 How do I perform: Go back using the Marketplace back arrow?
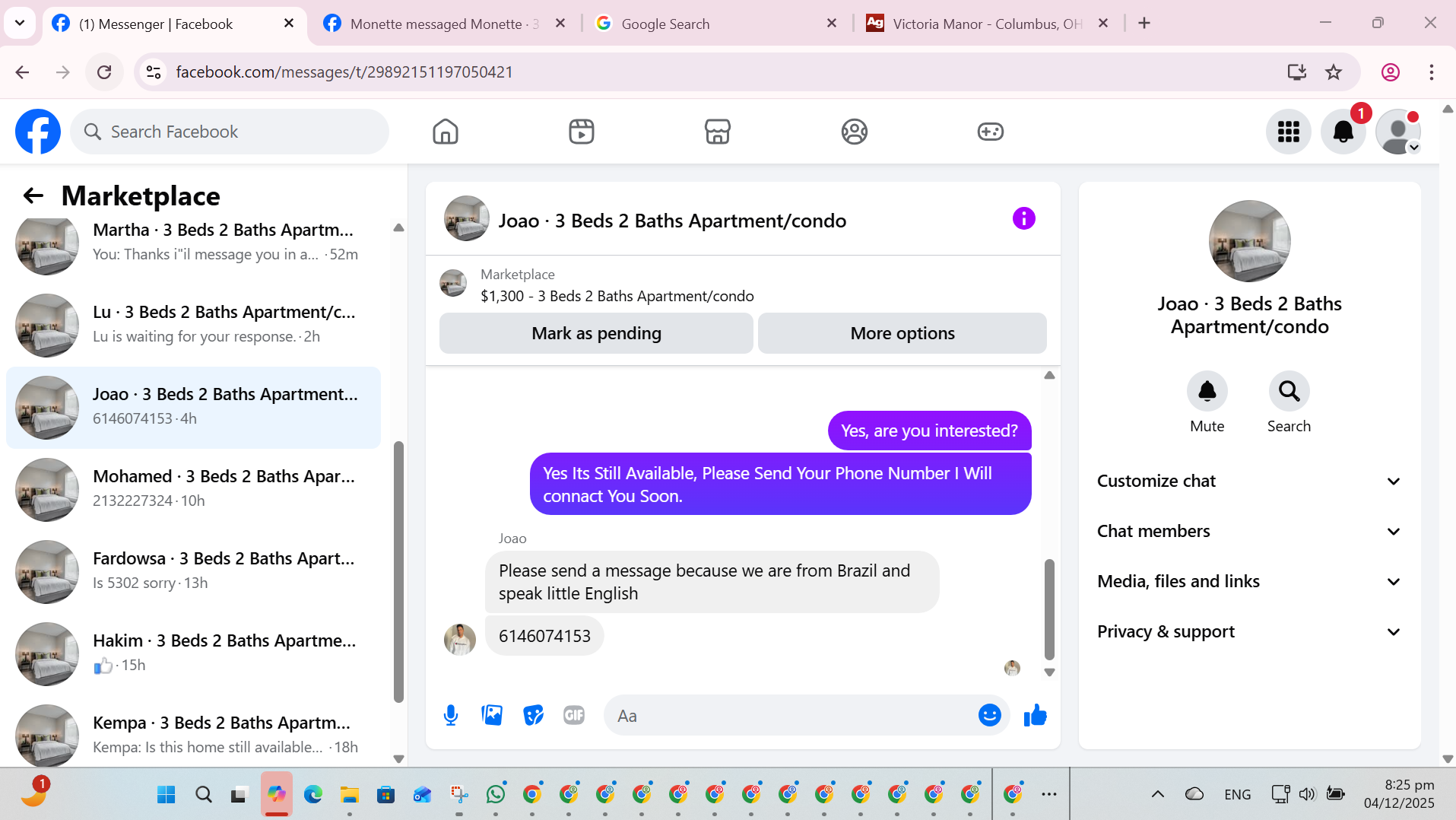pyautogui.click(x=33, y=196)
